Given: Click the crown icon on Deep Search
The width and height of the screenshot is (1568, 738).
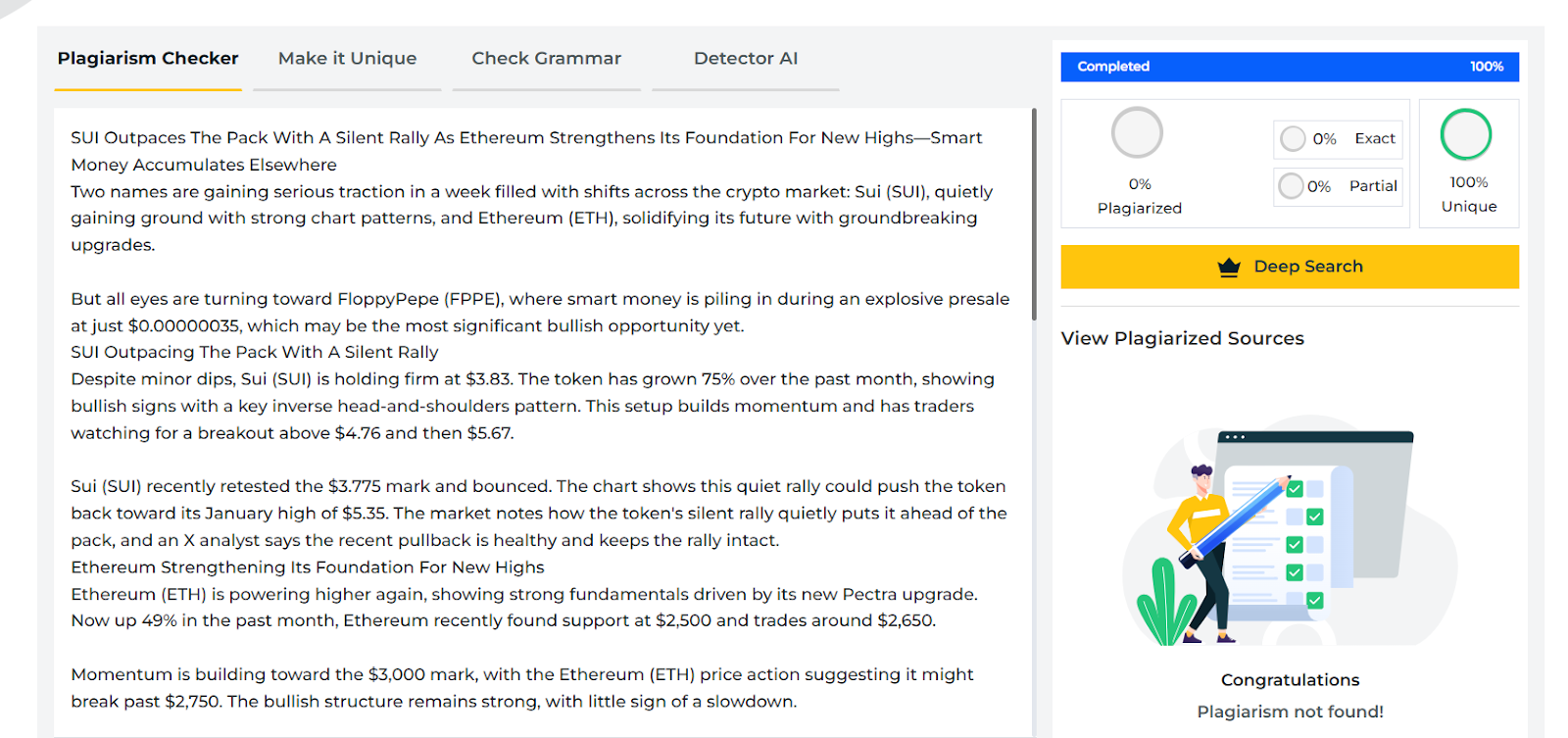Looking at the screenshot, I should [1229, 268].
